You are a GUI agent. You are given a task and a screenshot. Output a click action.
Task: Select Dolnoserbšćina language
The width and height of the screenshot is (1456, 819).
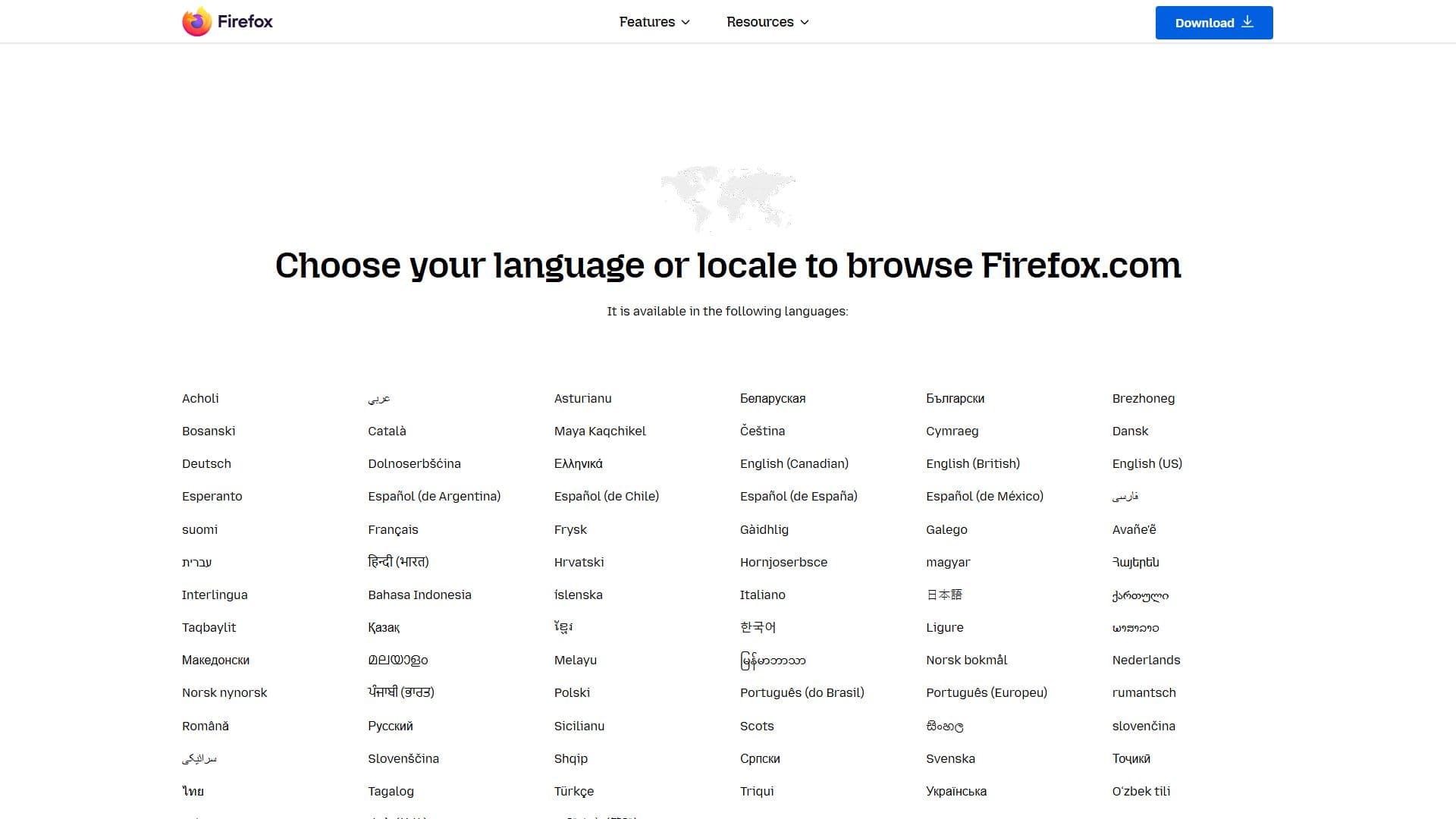pos(414,463)
